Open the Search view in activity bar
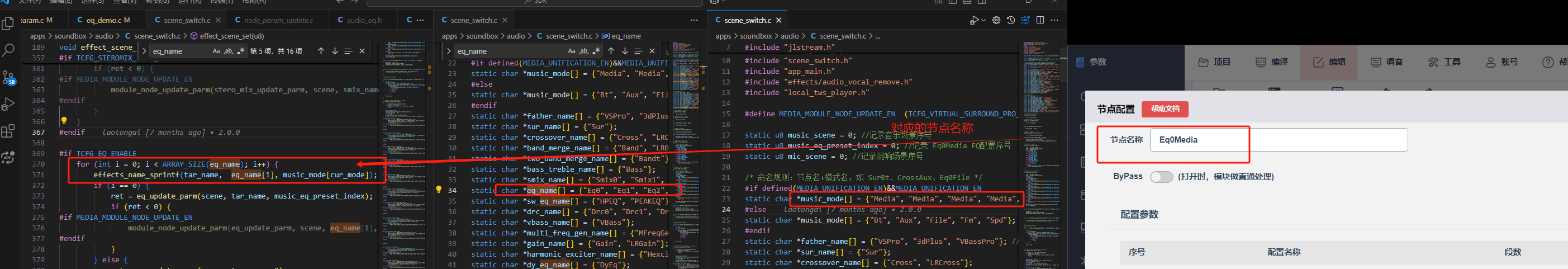 pyautogui.click(x=8, y=50)
